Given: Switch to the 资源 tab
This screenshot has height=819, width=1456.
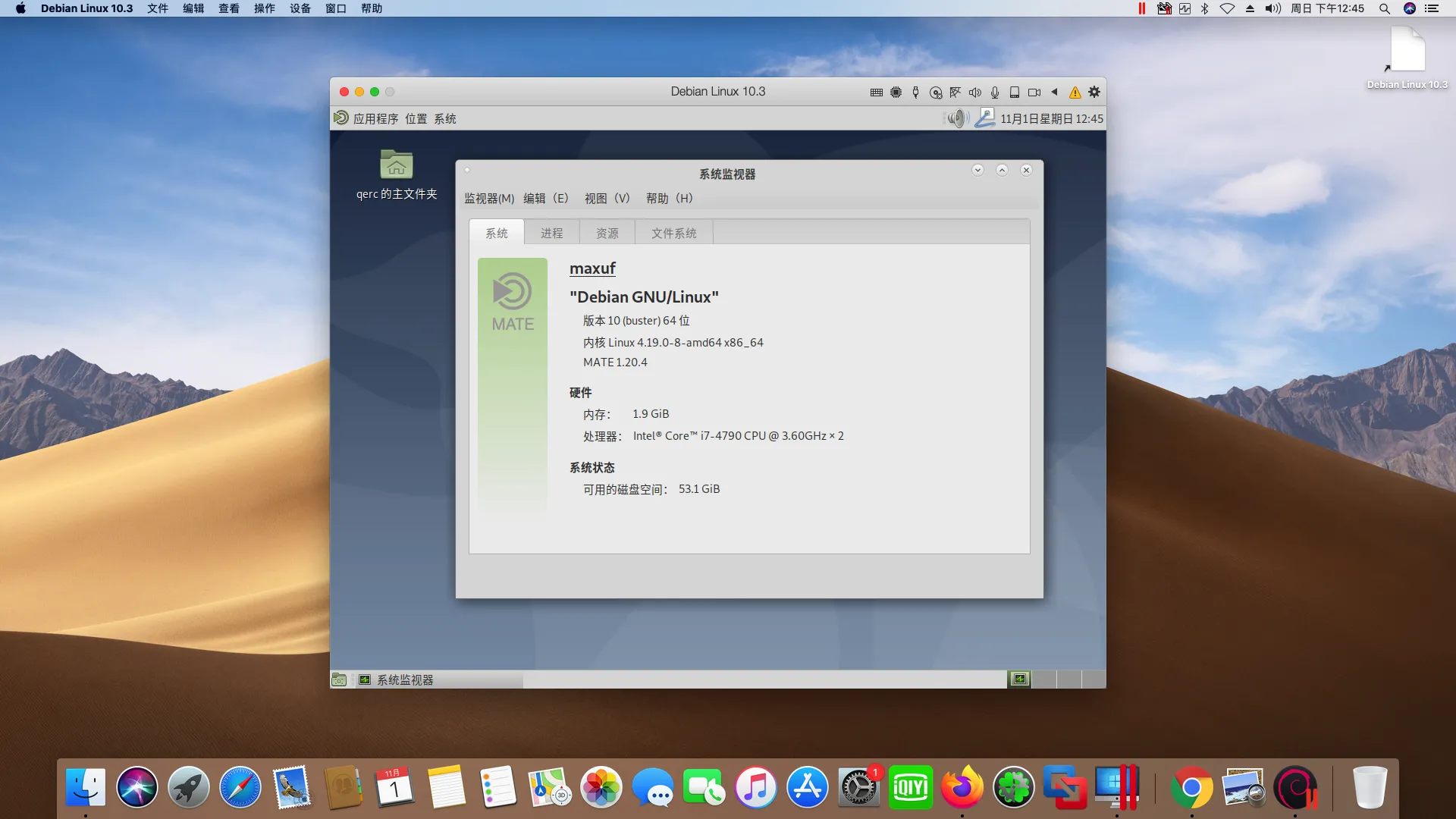Looking at the screenshot, I should (607, 233).
